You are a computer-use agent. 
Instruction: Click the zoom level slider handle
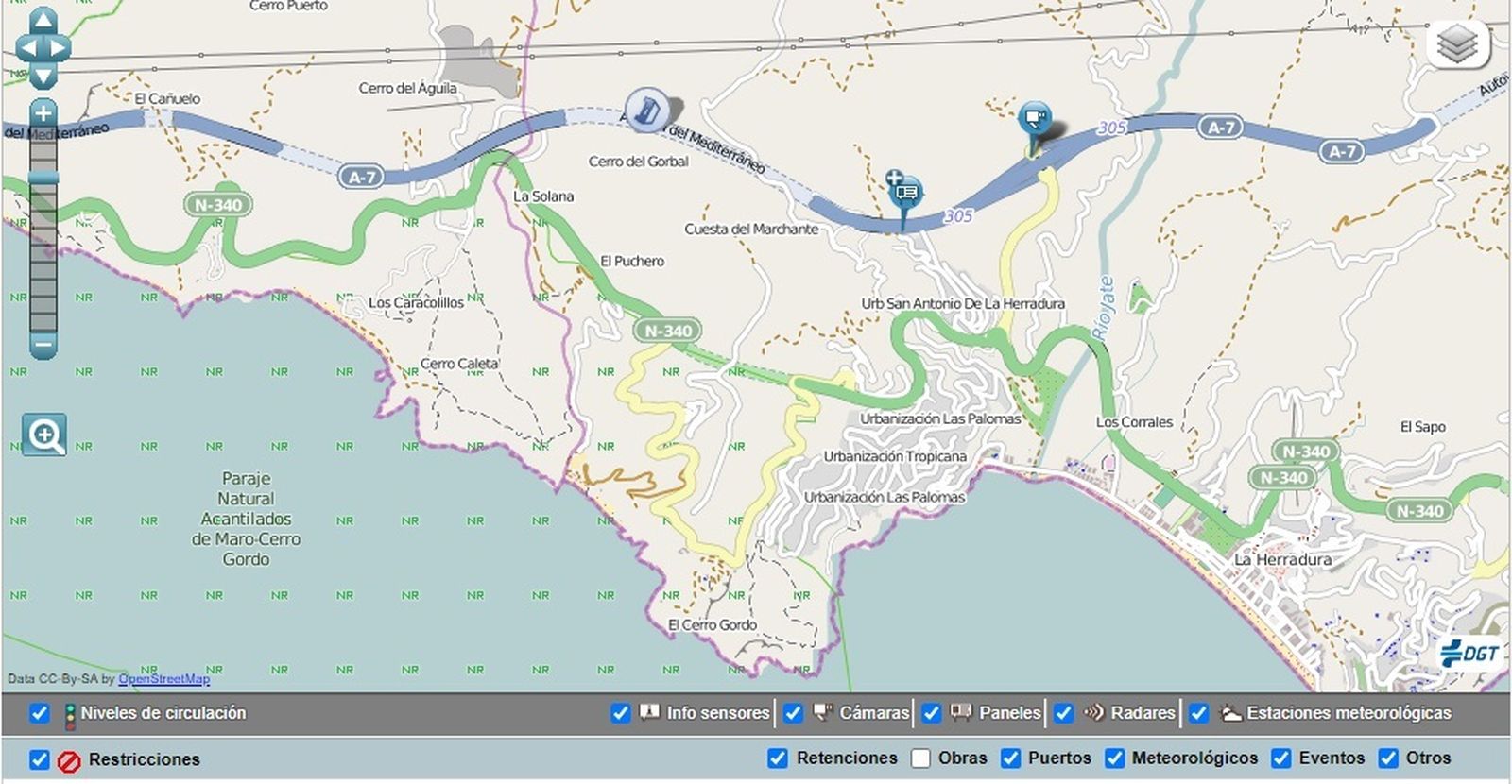[x=43, y=178]
